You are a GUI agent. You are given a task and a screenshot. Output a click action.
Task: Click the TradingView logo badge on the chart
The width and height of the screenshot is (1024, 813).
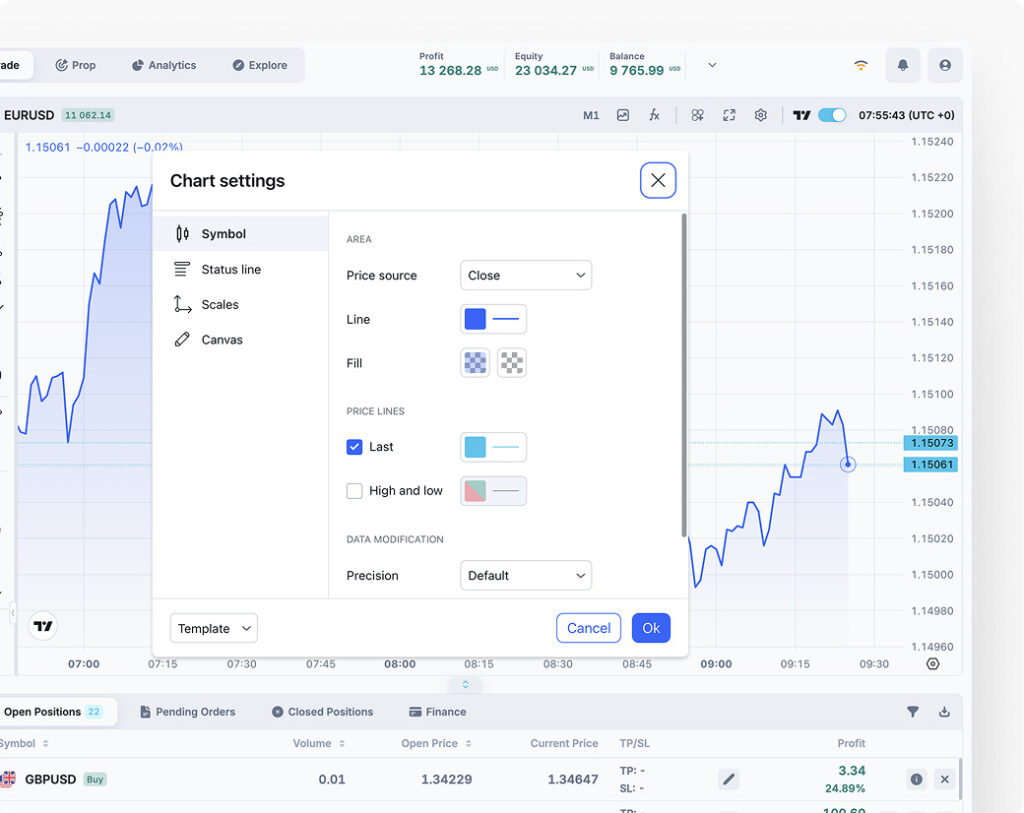pyautogui.click(x=43, y=626)
